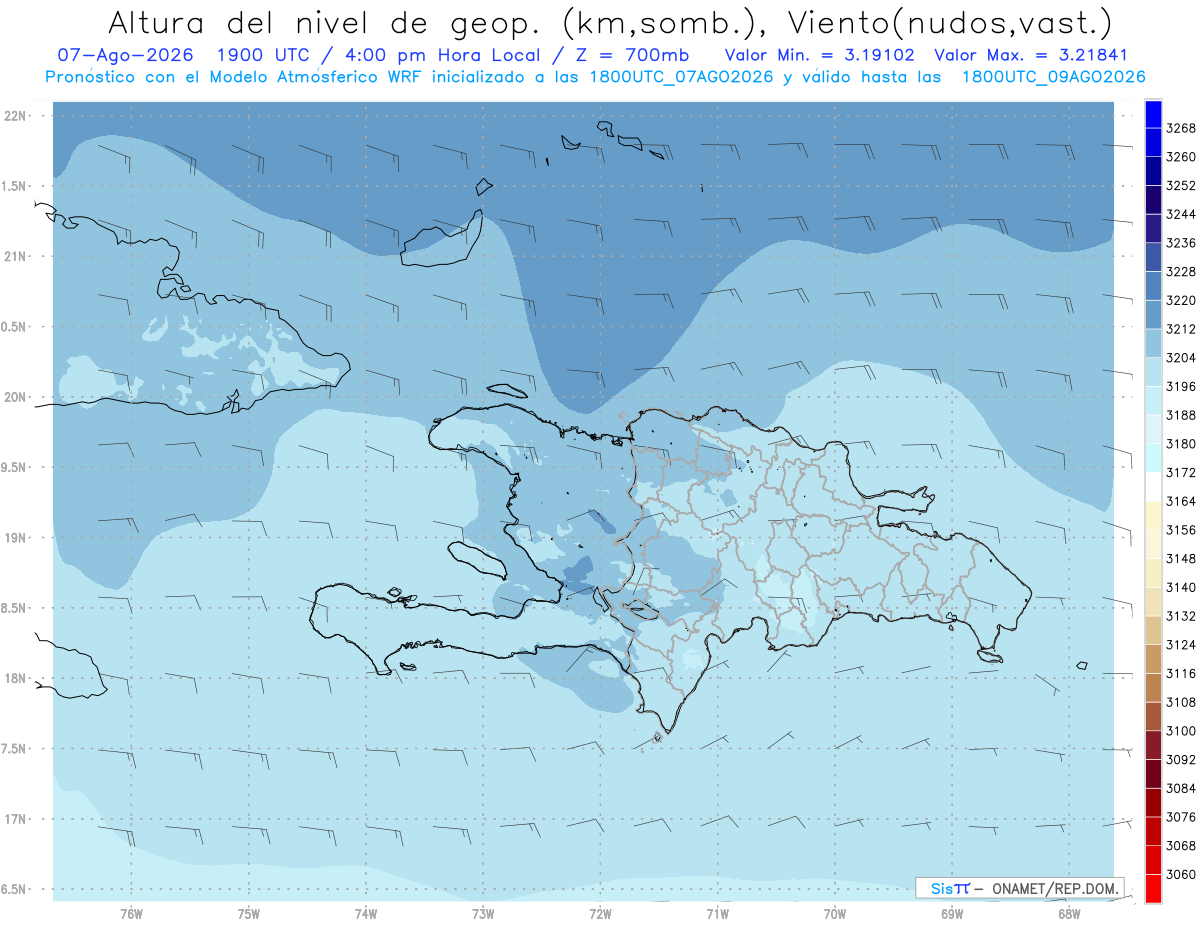Click the legend swatch between 3196 and 3204

(1153, 372)
